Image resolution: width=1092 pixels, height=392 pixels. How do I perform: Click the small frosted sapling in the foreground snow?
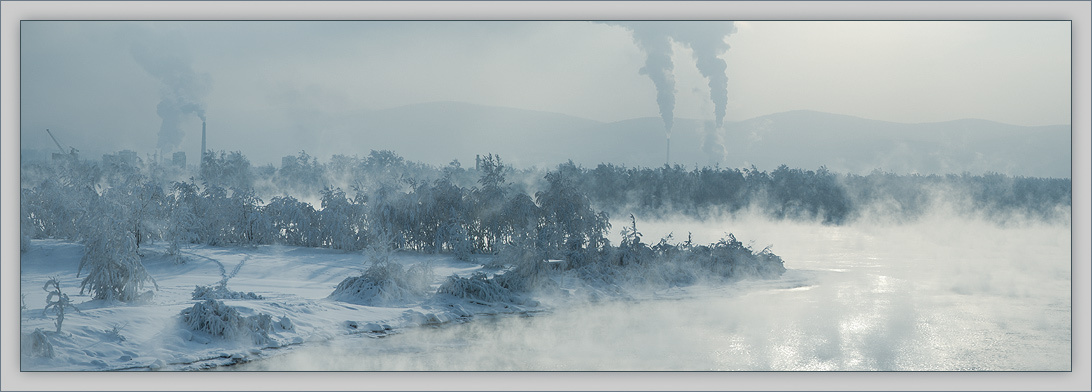tap(57, 304)
